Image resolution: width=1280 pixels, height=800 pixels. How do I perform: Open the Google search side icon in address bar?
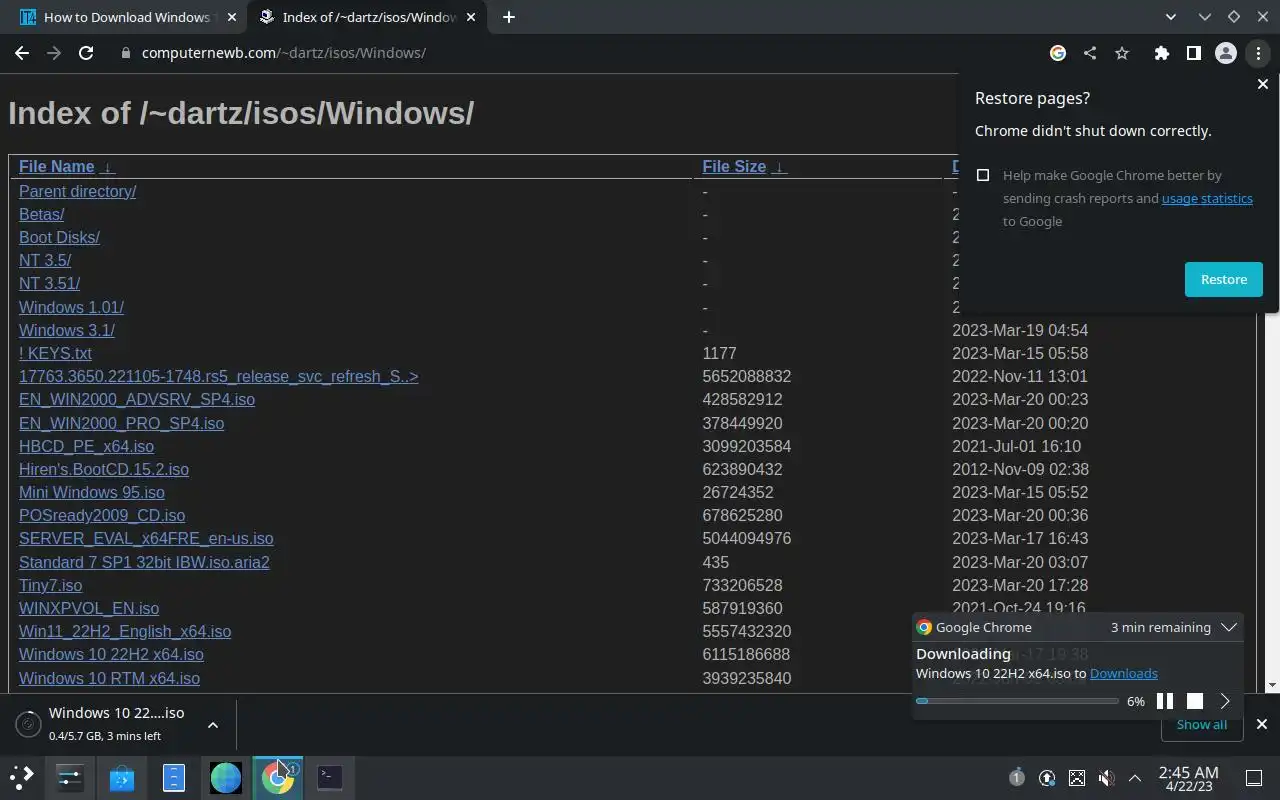tap(1058, 53)
